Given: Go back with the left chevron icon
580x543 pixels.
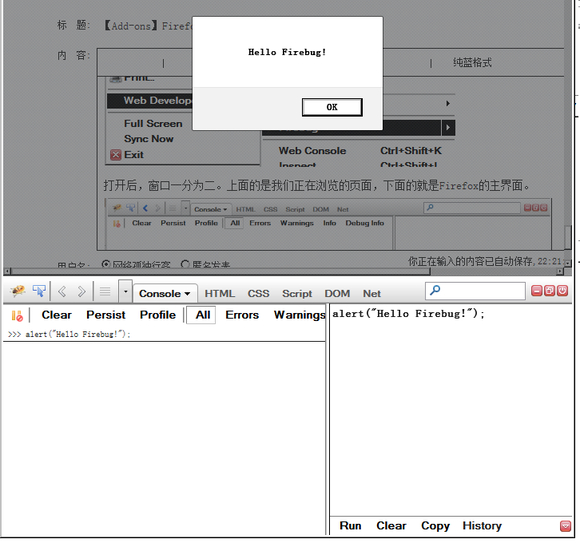Looking at the screenshot, I should pos(62,291).
